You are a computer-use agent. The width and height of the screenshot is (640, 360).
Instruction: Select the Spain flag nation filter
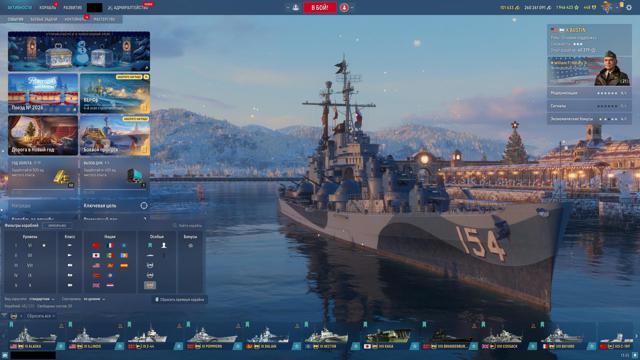pyautogui.click(x=124, y=265)
